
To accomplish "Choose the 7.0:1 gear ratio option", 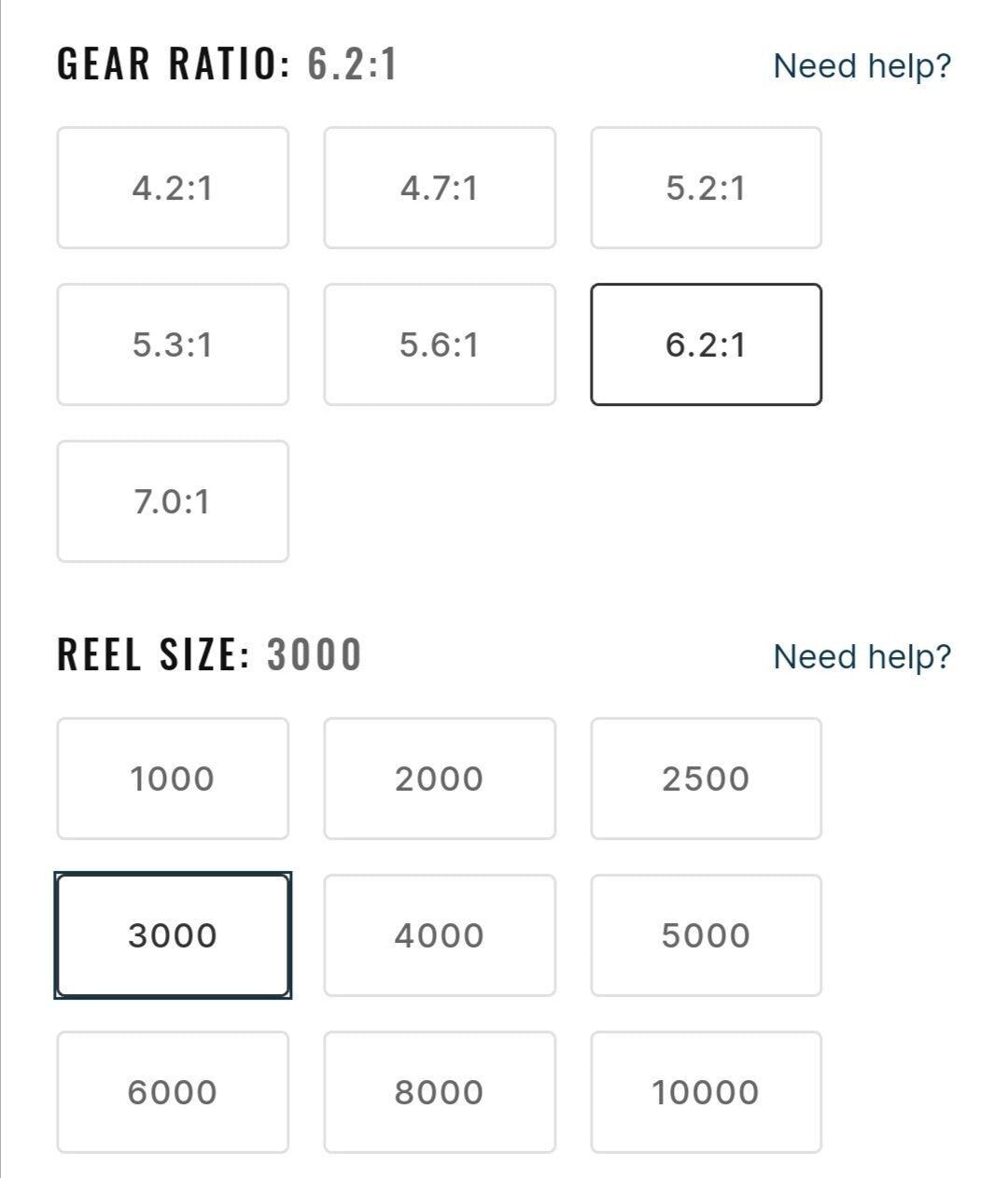I will (173, 502).
